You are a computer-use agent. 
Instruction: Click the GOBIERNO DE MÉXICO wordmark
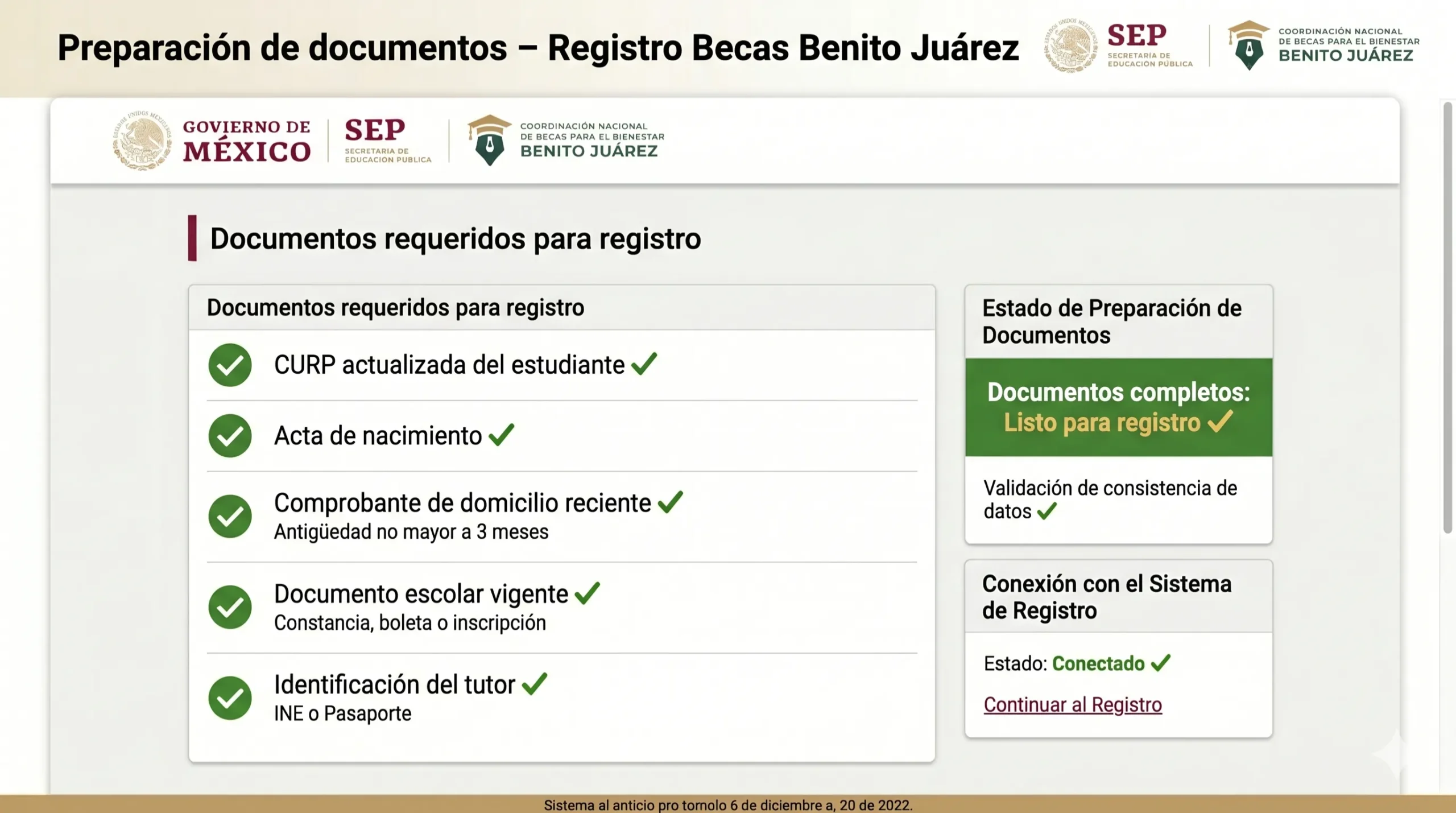247,141
